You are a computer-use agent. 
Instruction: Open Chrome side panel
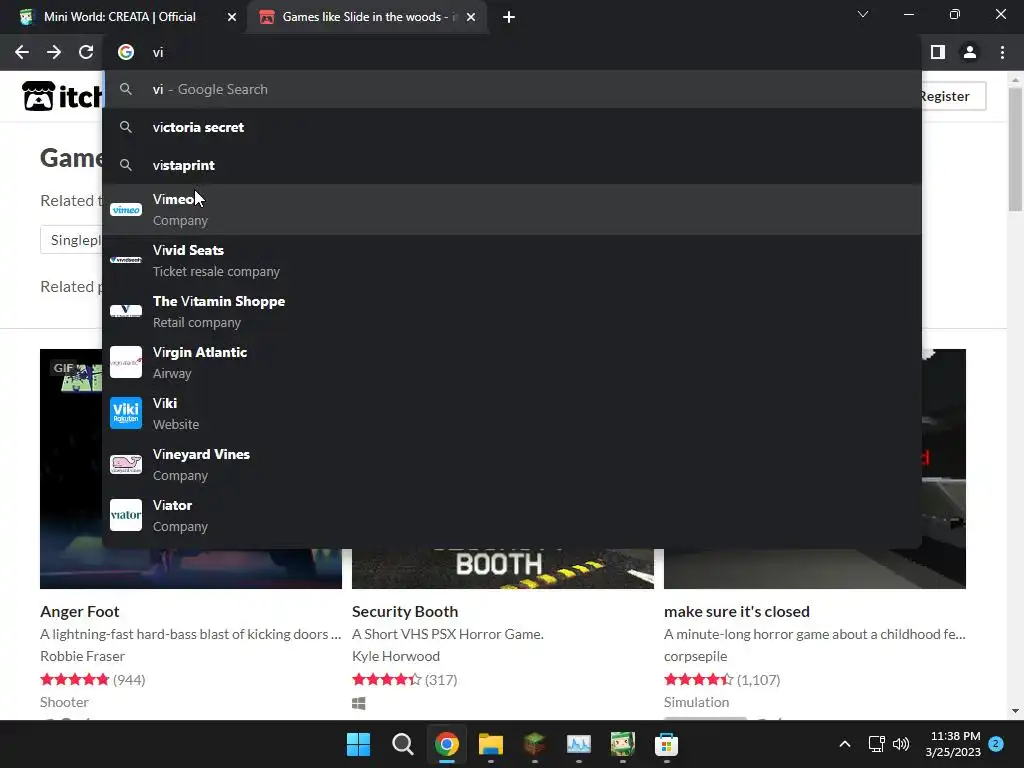(x=938, y=52)
